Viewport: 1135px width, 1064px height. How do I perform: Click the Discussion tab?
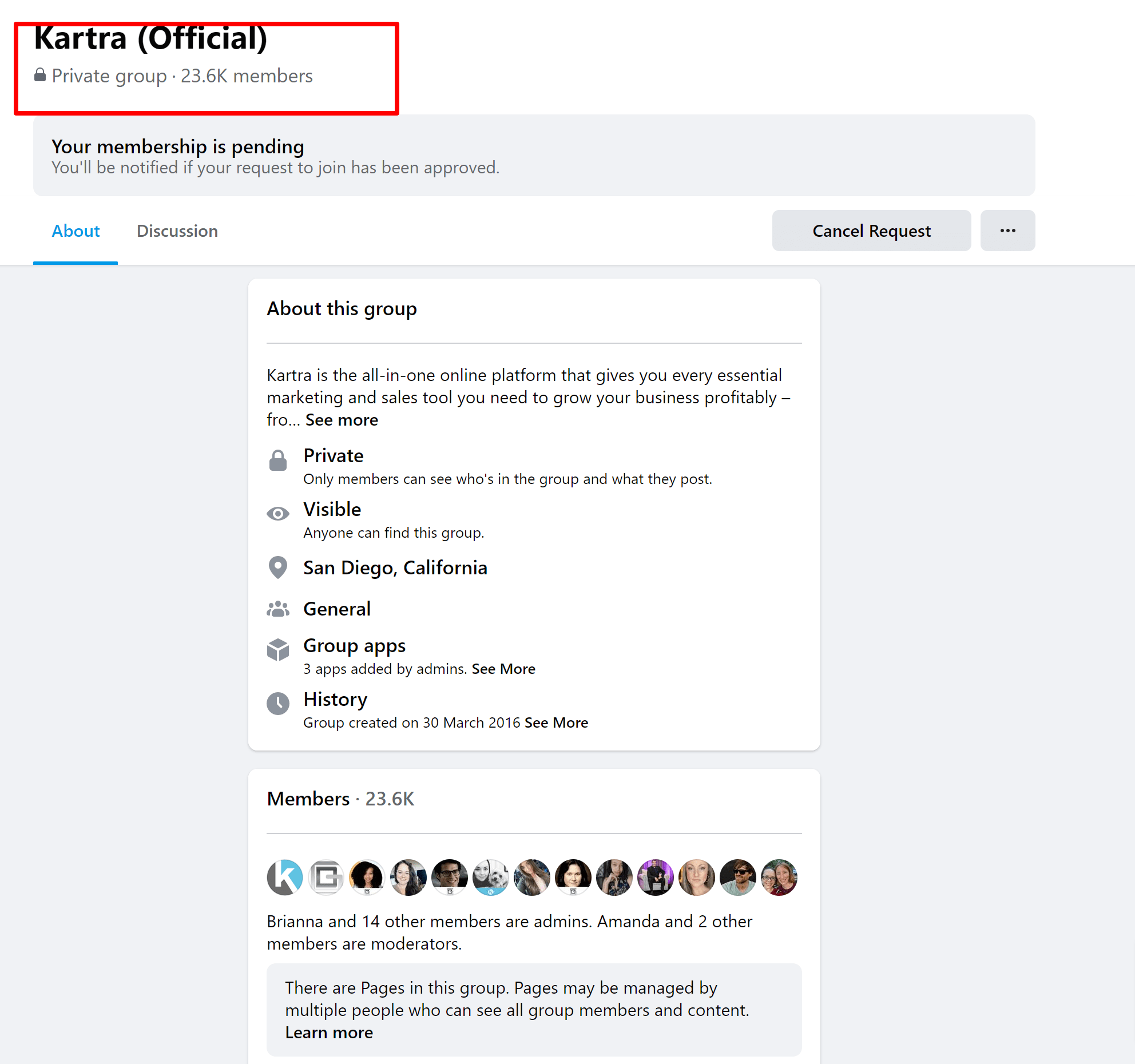pos(178,231)
